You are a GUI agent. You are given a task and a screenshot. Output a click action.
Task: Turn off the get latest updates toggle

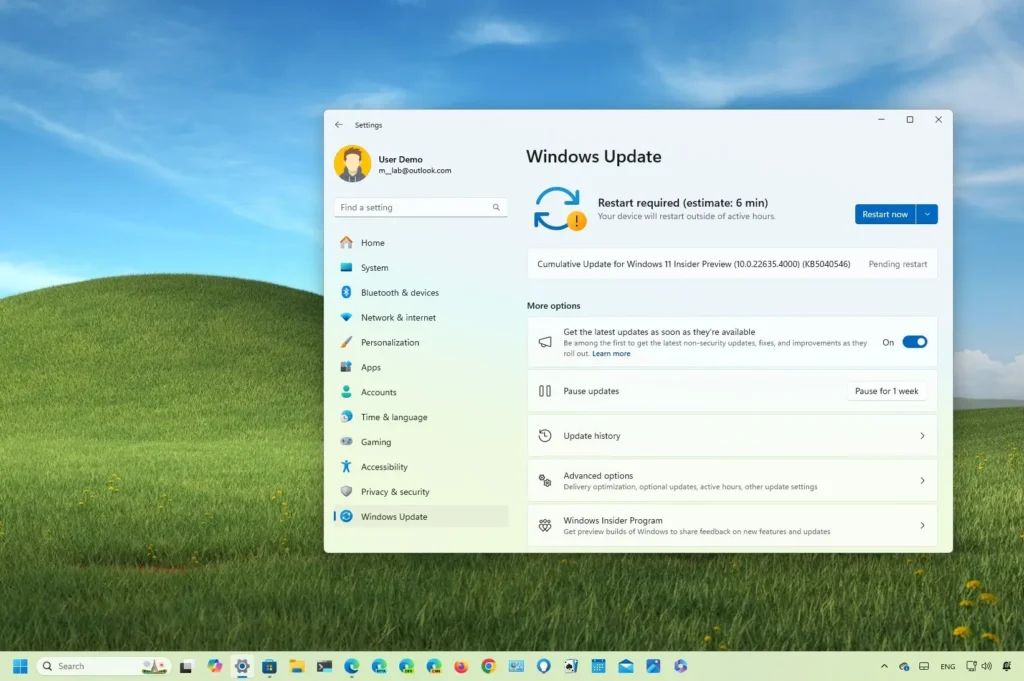coord(914,342)
